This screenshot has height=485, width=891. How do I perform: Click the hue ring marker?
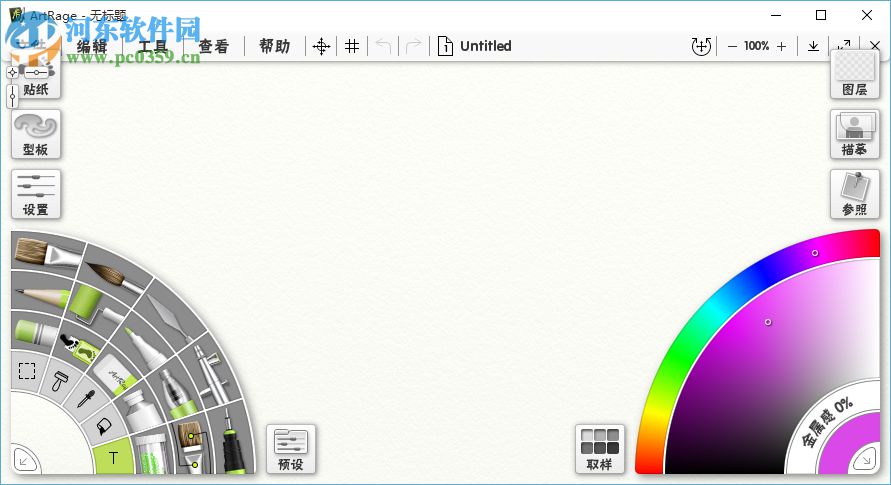(x=815, y=253)
